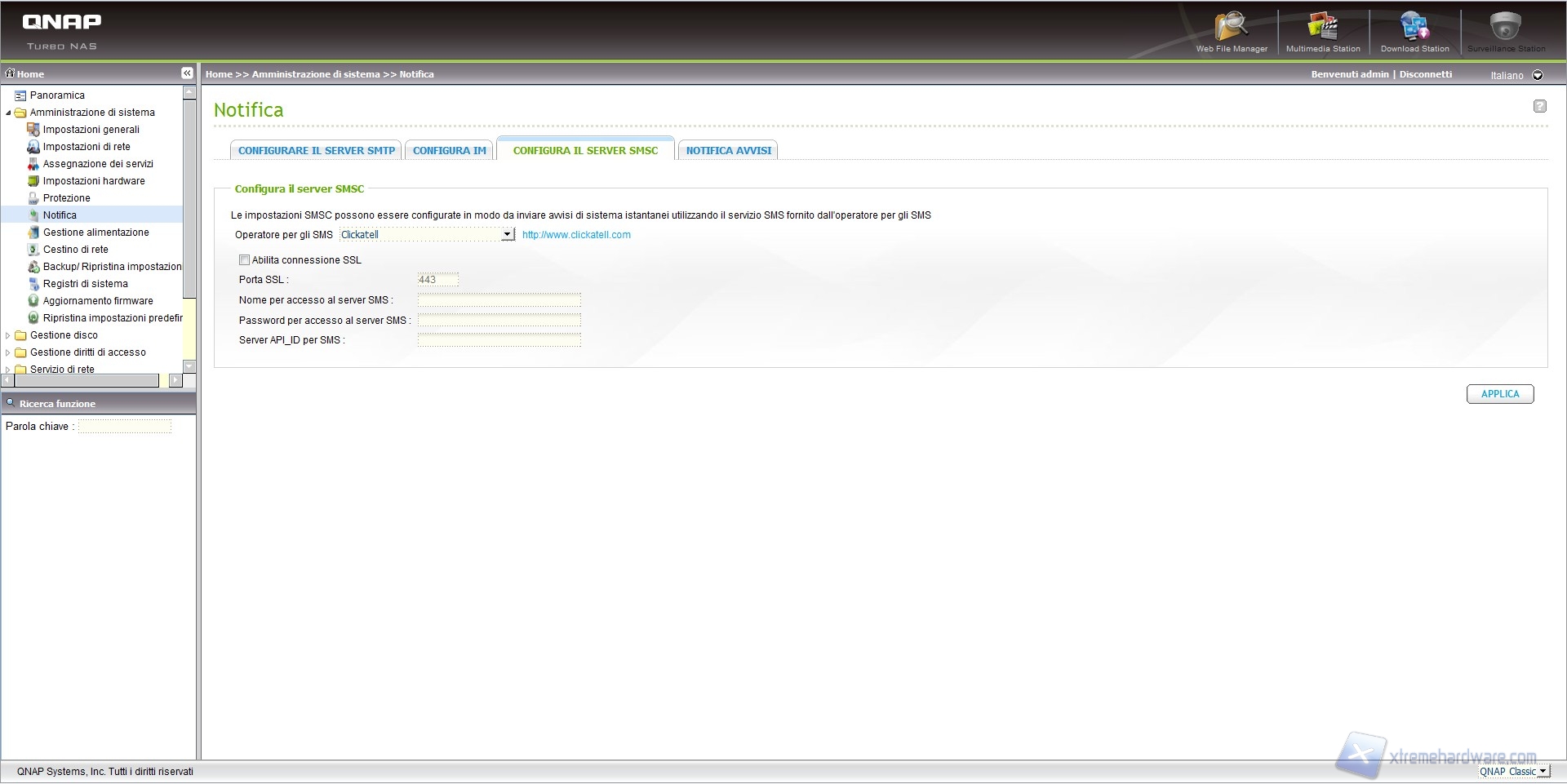Image resolution: width=1567 pixels, height=784 pixels.
Task: Open the Italiano language dropdown
Action: [1538, 75]
